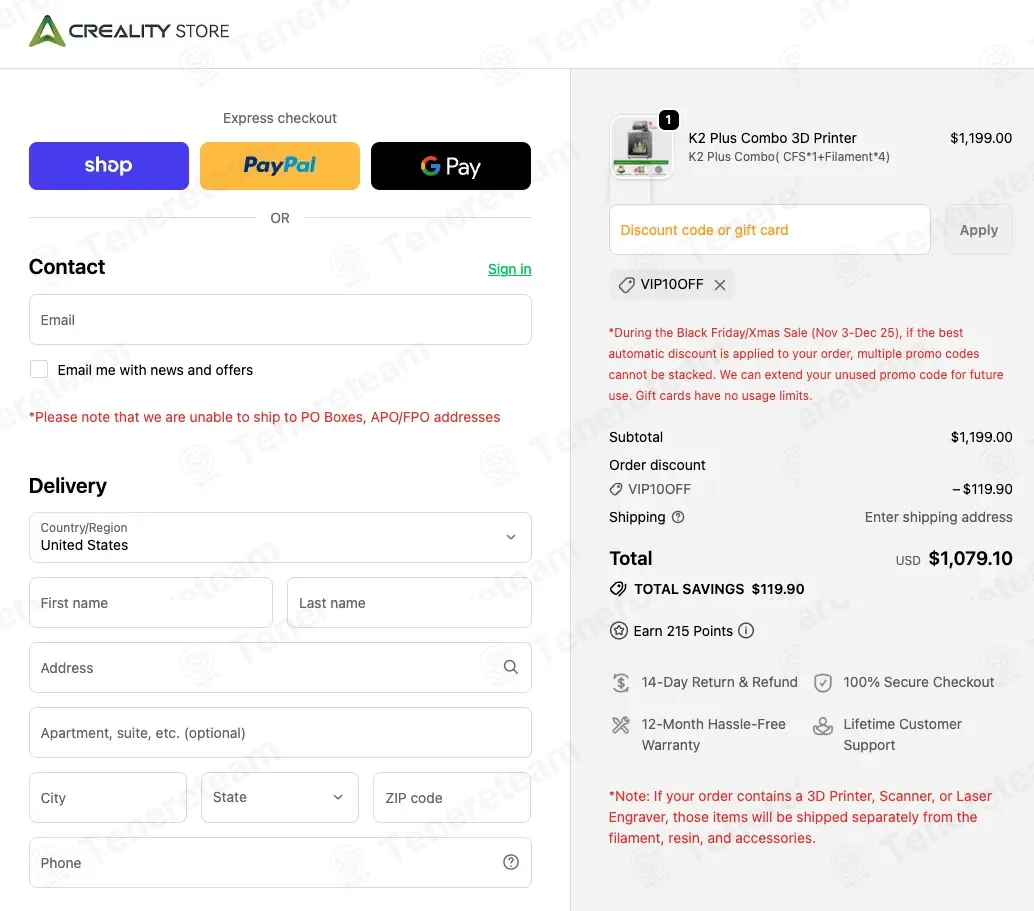Click the K2 Plus Combo product thumbnail
Screen dimensions: 1034x911
(641, 147)
